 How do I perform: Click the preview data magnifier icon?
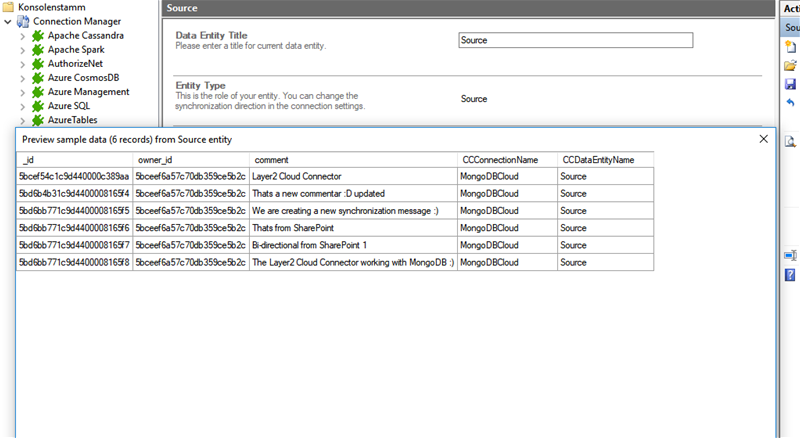[x=790, y=141]
